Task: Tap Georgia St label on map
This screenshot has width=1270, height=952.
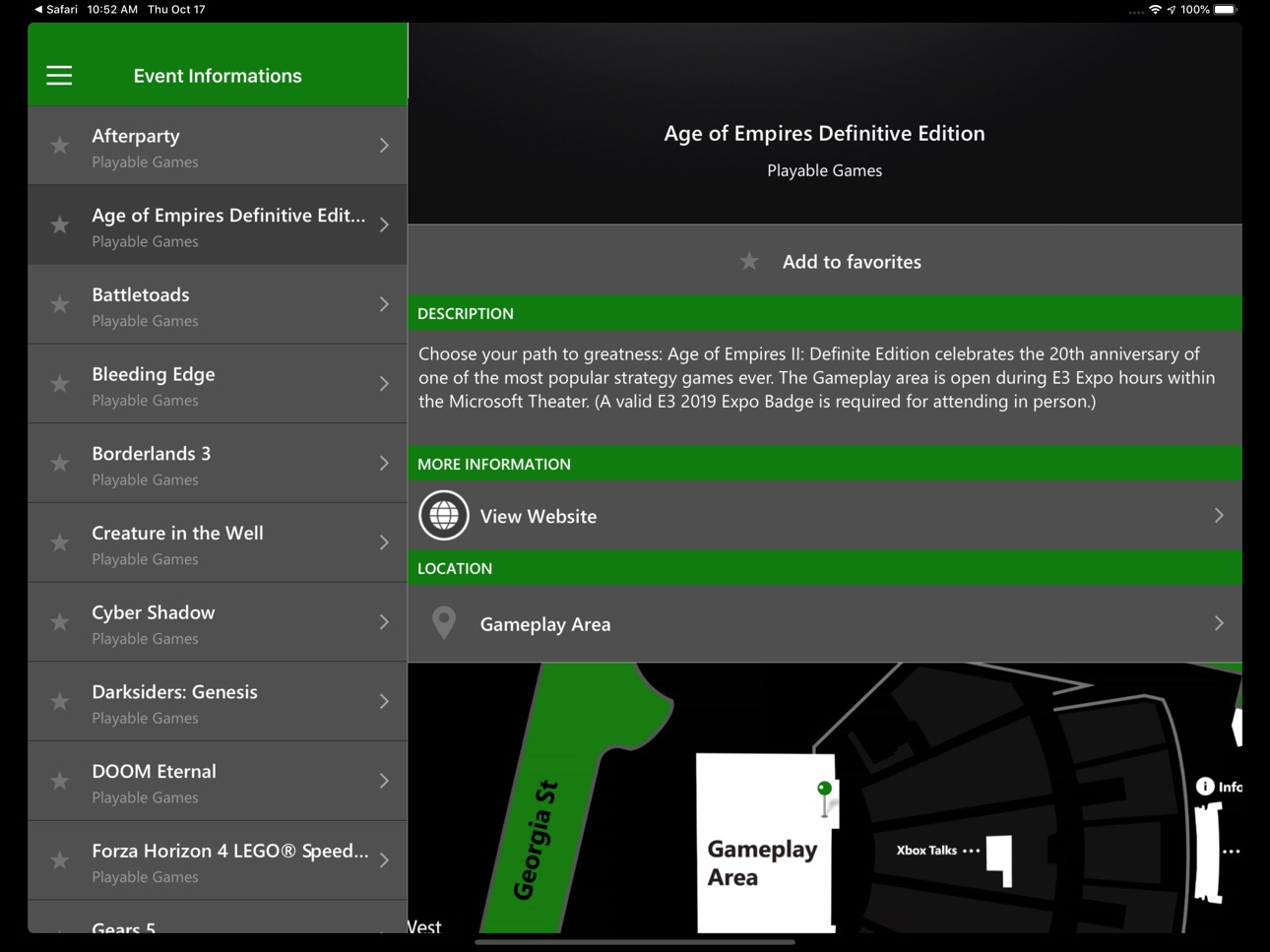Action: [x=537, y=840]
